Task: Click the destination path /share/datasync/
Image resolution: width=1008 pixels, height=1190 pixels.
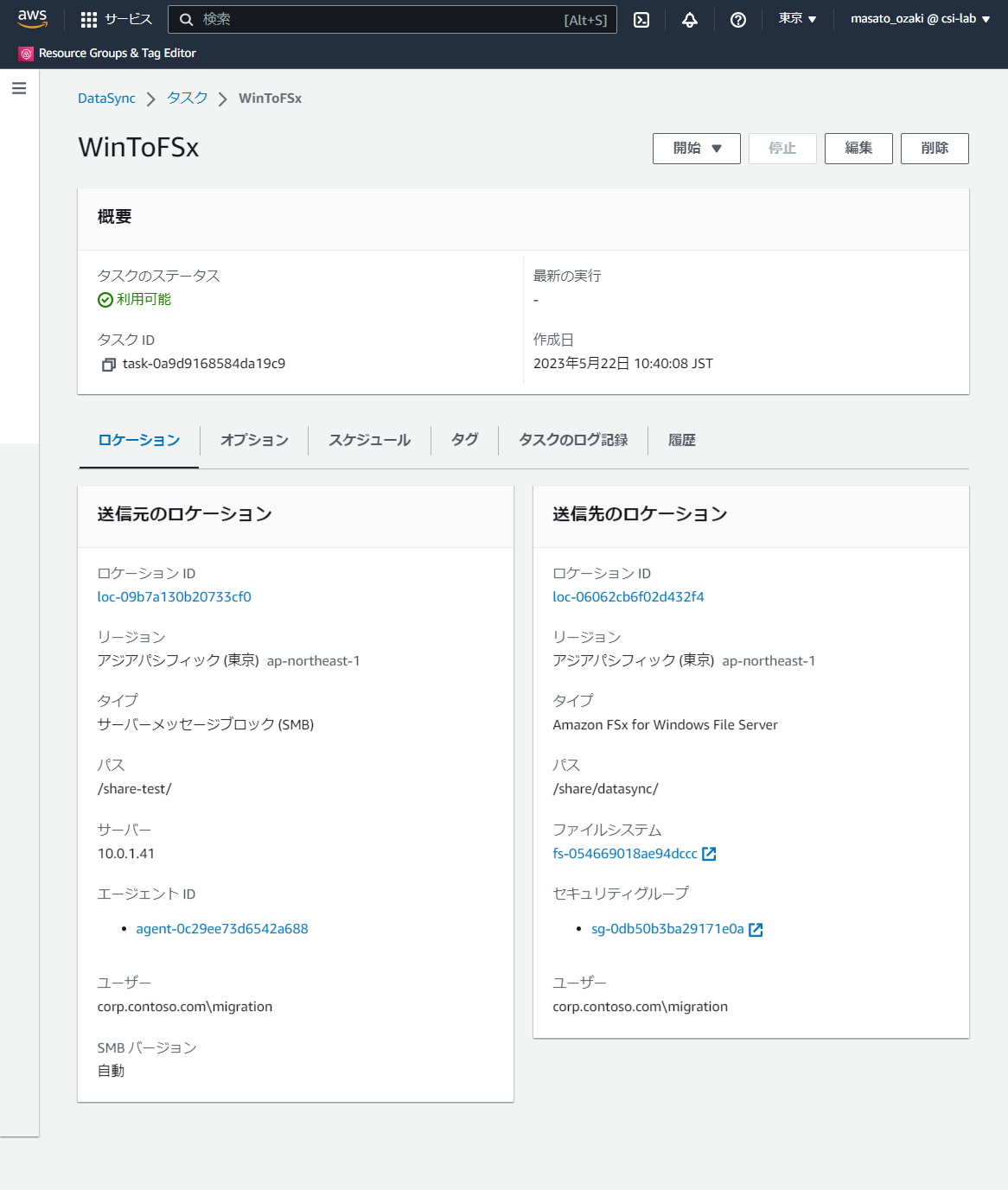Action: click(606, 789)
